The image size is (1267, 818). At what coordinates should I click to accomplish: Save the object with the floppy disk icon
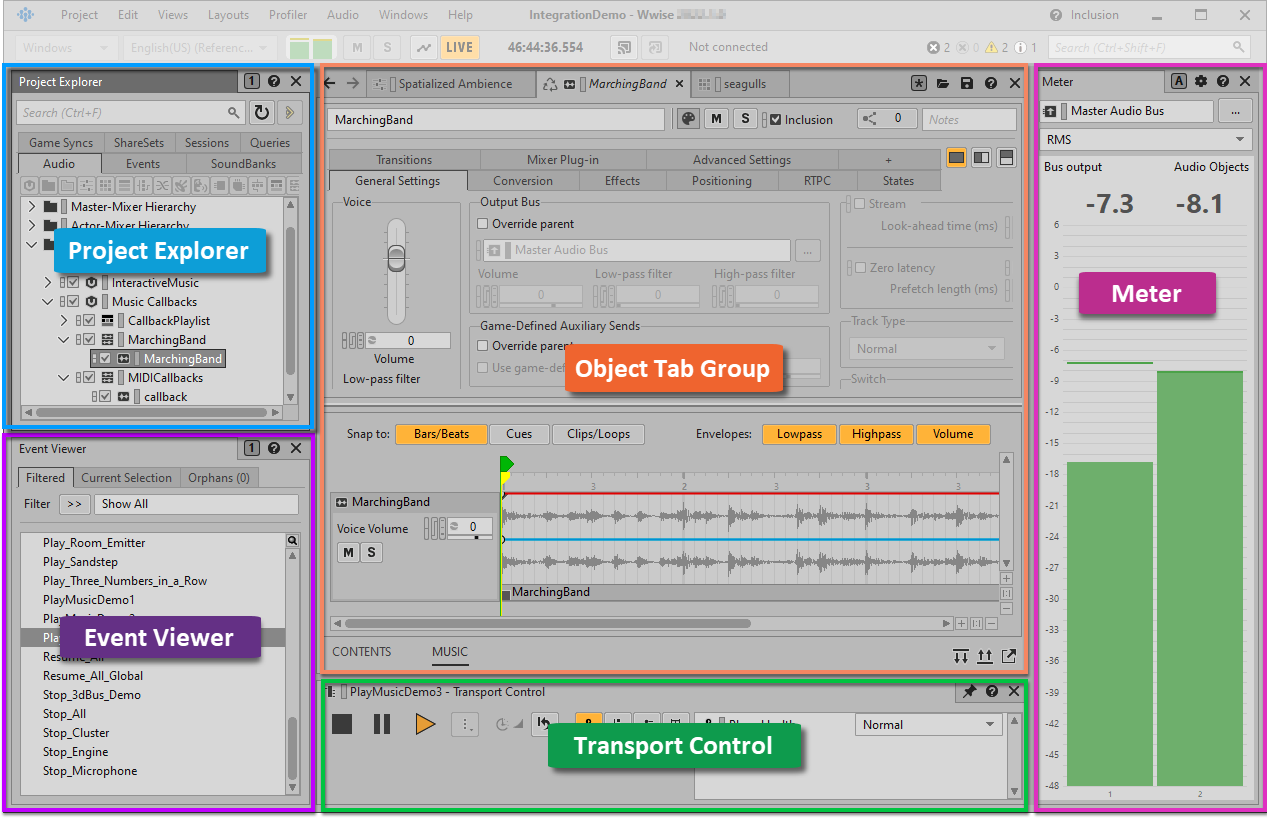(x=967, y=84)
